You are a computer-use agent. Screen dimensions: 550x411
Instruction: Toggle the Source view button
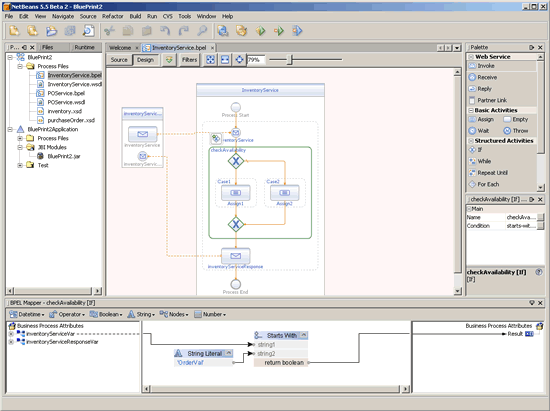click(x=119, y=60)
